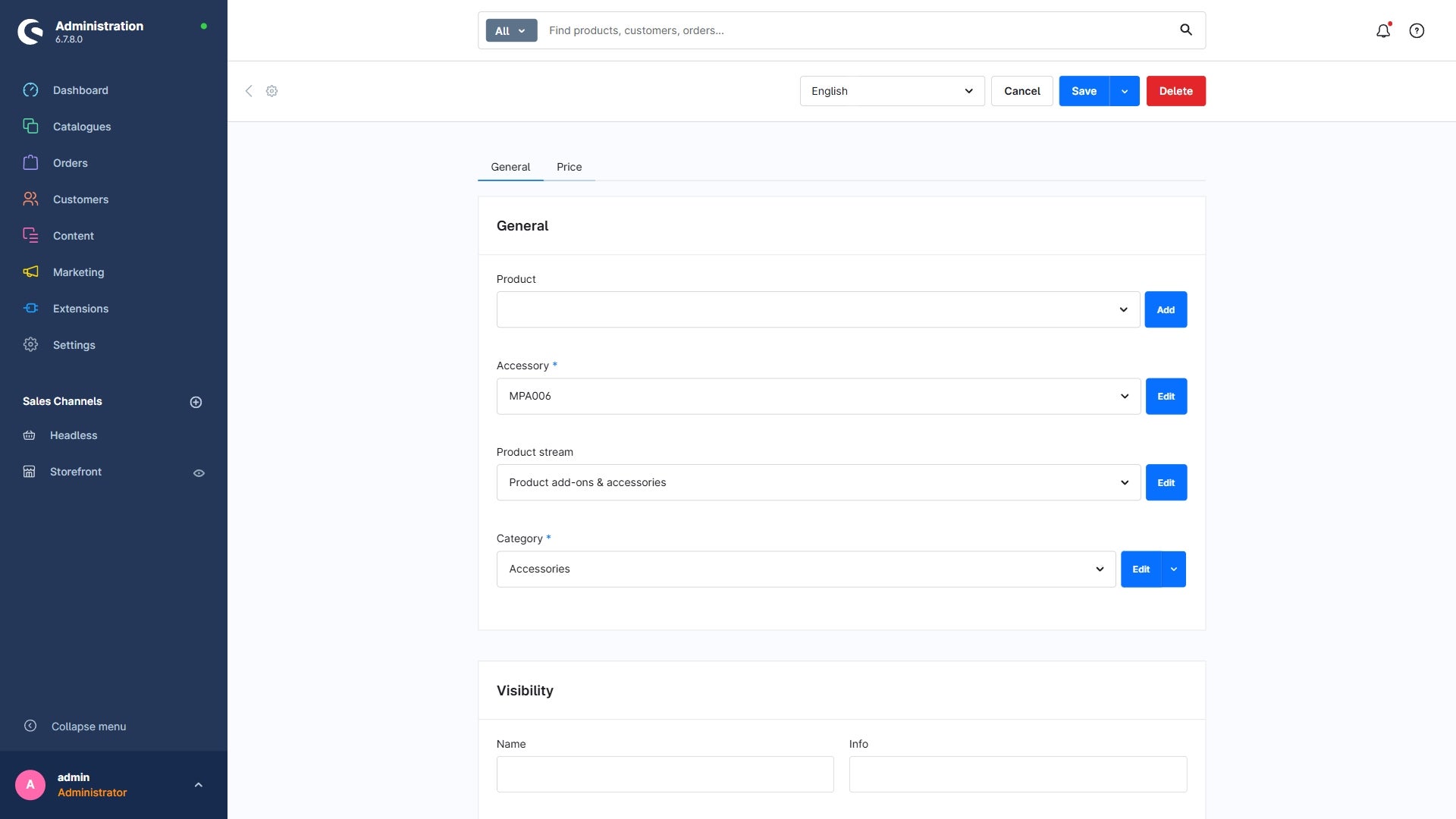The image size is (1456, 819).
Task: Click the search magnifier icon
Action: 1186,30
